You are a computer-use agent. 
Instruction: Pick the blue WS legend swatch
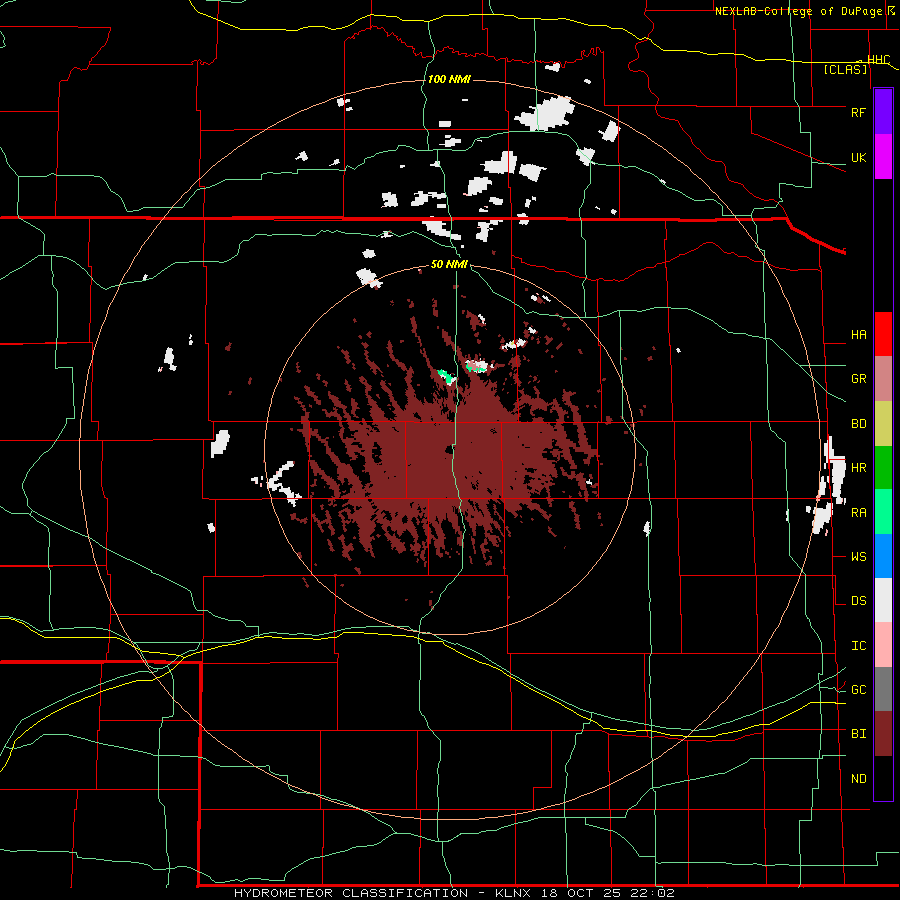click(x=883, y=556)
